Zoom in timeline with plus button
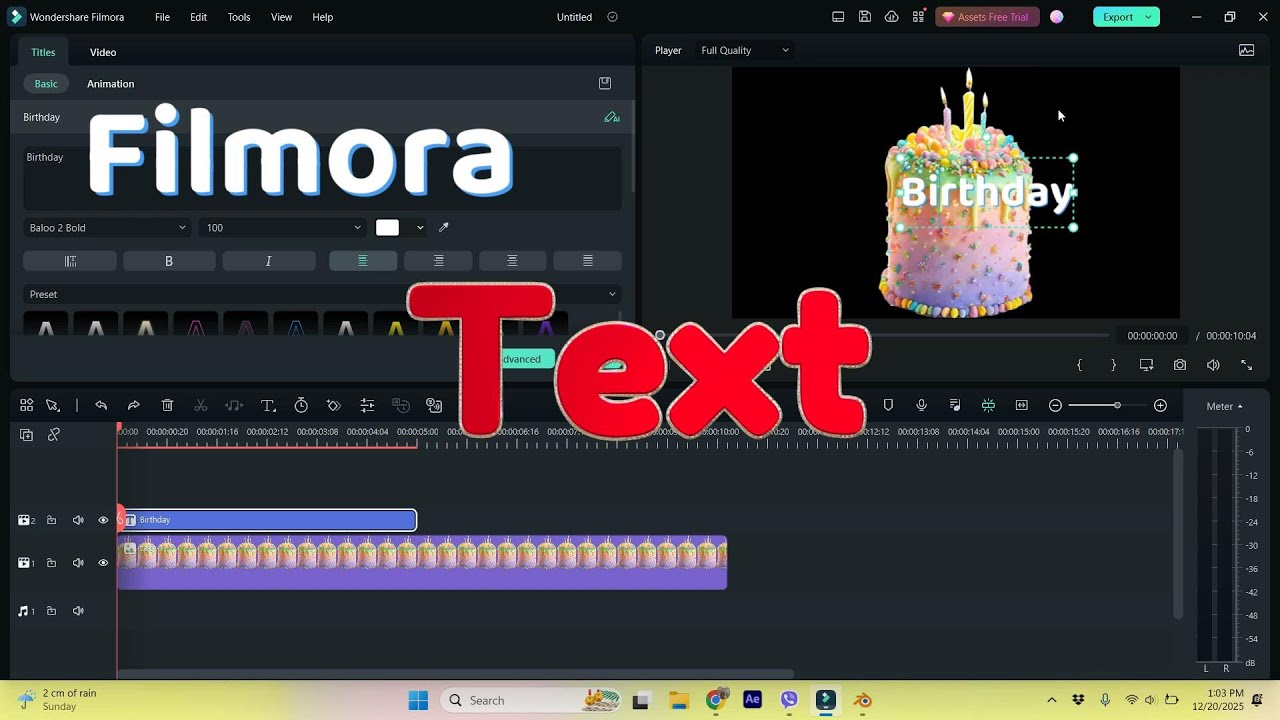Screen dimensions: 1280x720 pyautogui.click(x=1160, y=405)
